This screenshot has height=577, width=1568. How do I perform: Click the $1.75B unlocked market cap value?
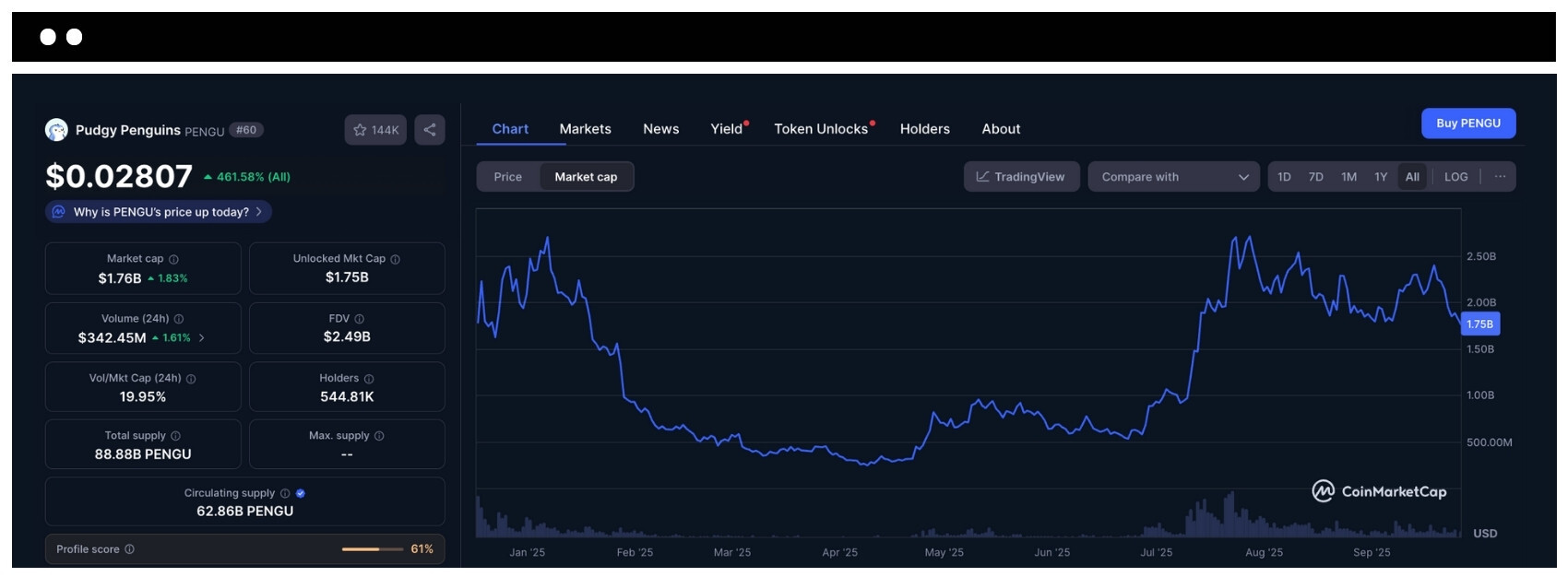point(347,277)
